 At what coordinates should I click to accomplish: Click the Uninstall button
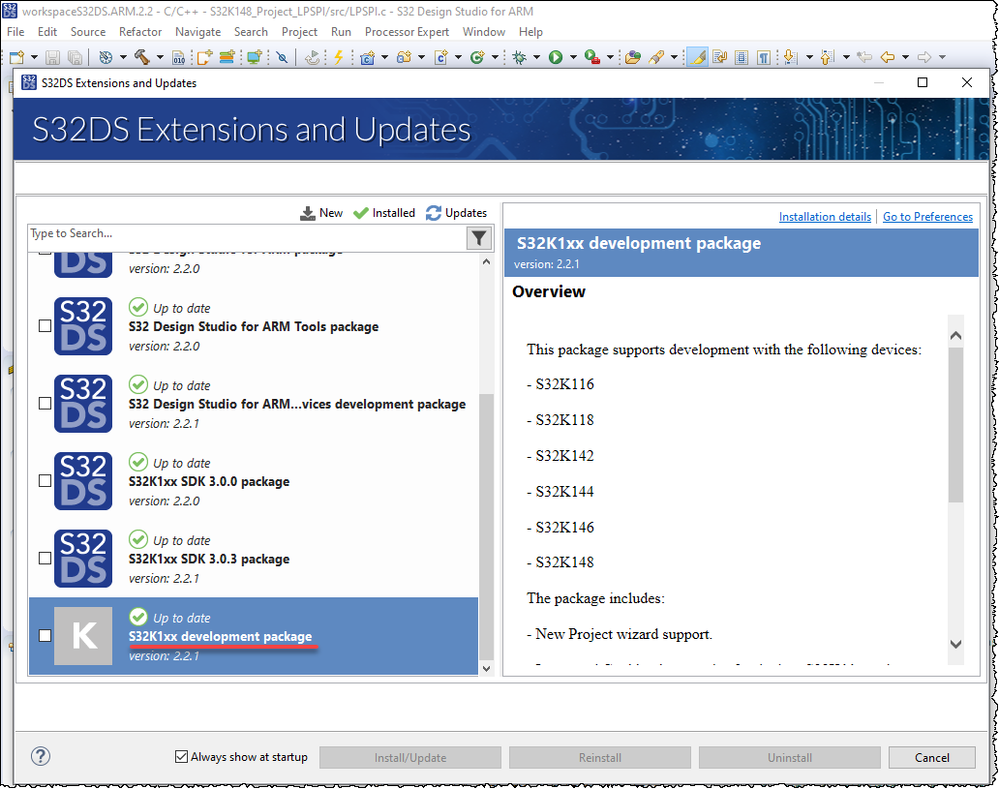pos(789,758)
